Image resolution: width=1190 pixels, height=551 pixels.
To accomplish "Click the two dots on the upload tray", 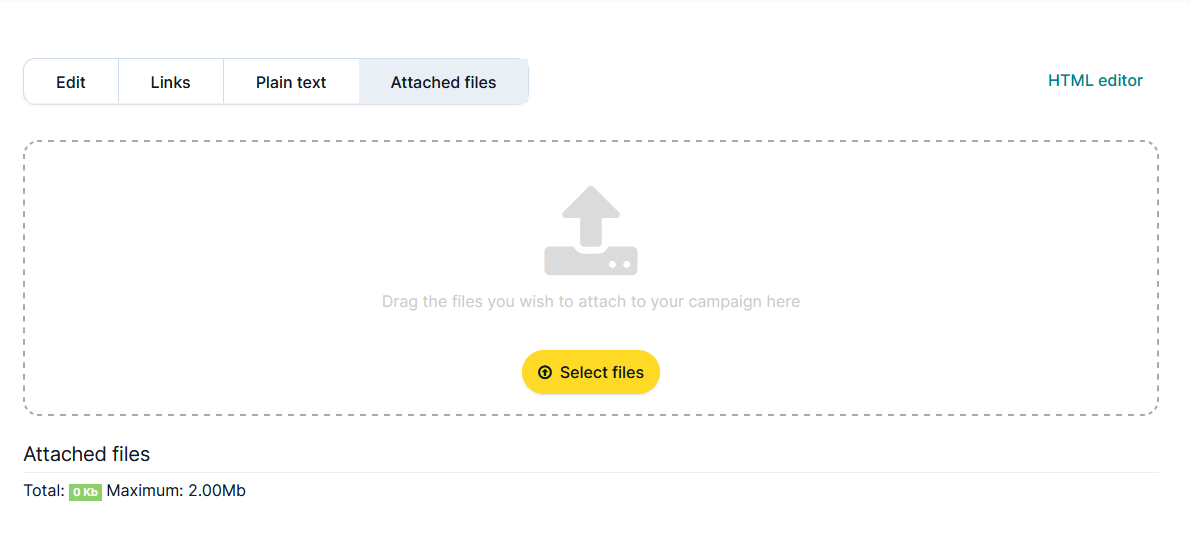I will tap(618, 264).
